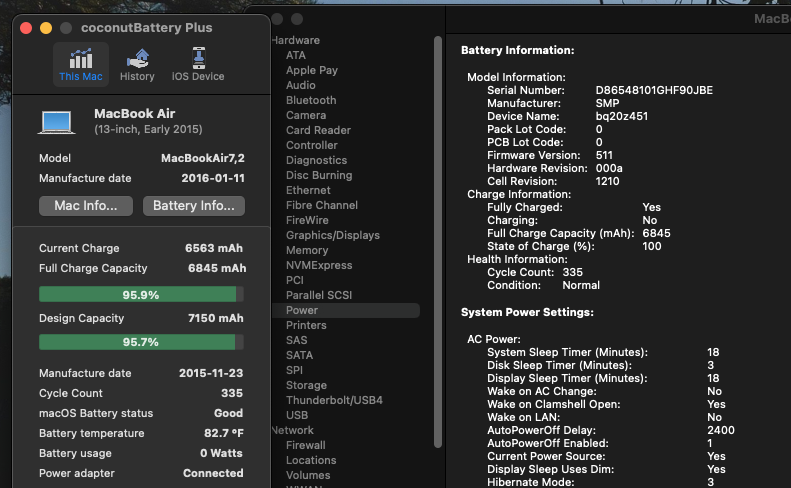Click the Mac manufacture date 2016-01-11
Viewport: 791px width, 488px height.
point(213,179)
